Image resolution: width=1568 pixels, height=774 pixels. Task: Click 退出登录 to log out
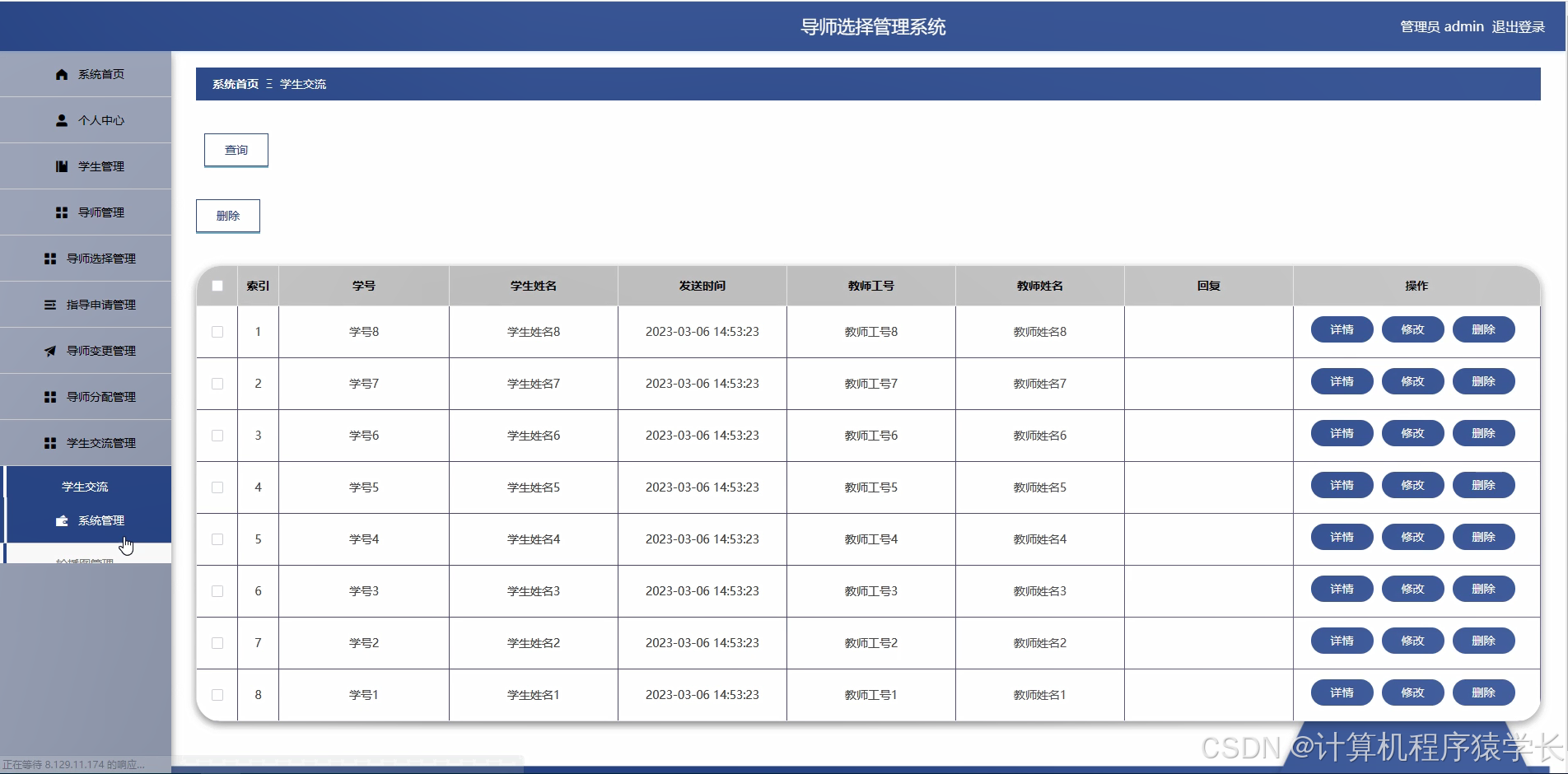pyautogui.click(x=1518, y=26)
